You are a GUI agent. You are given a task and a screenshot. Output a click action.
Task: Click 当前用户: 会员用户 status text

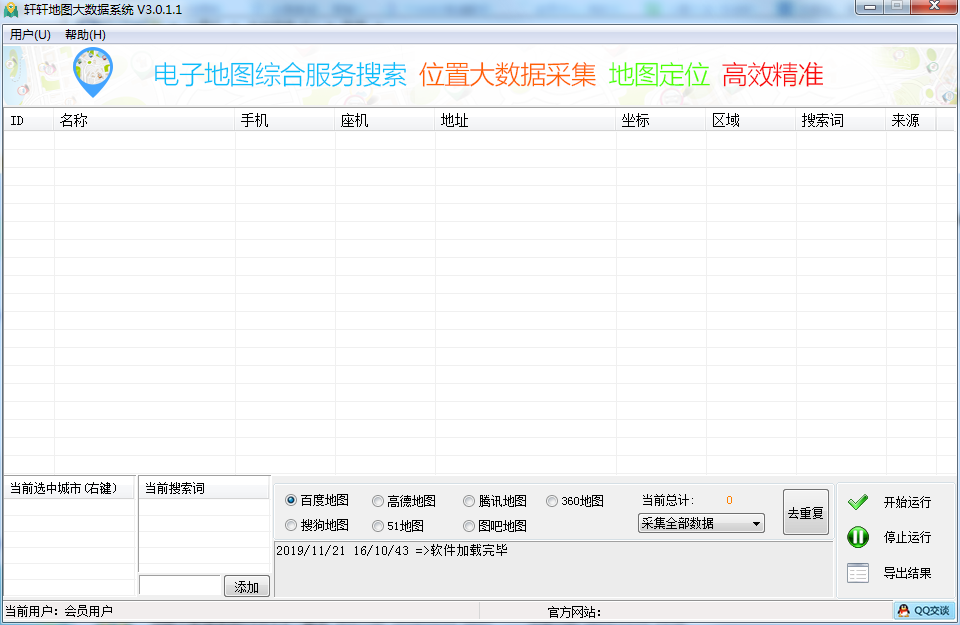point(59,611)
